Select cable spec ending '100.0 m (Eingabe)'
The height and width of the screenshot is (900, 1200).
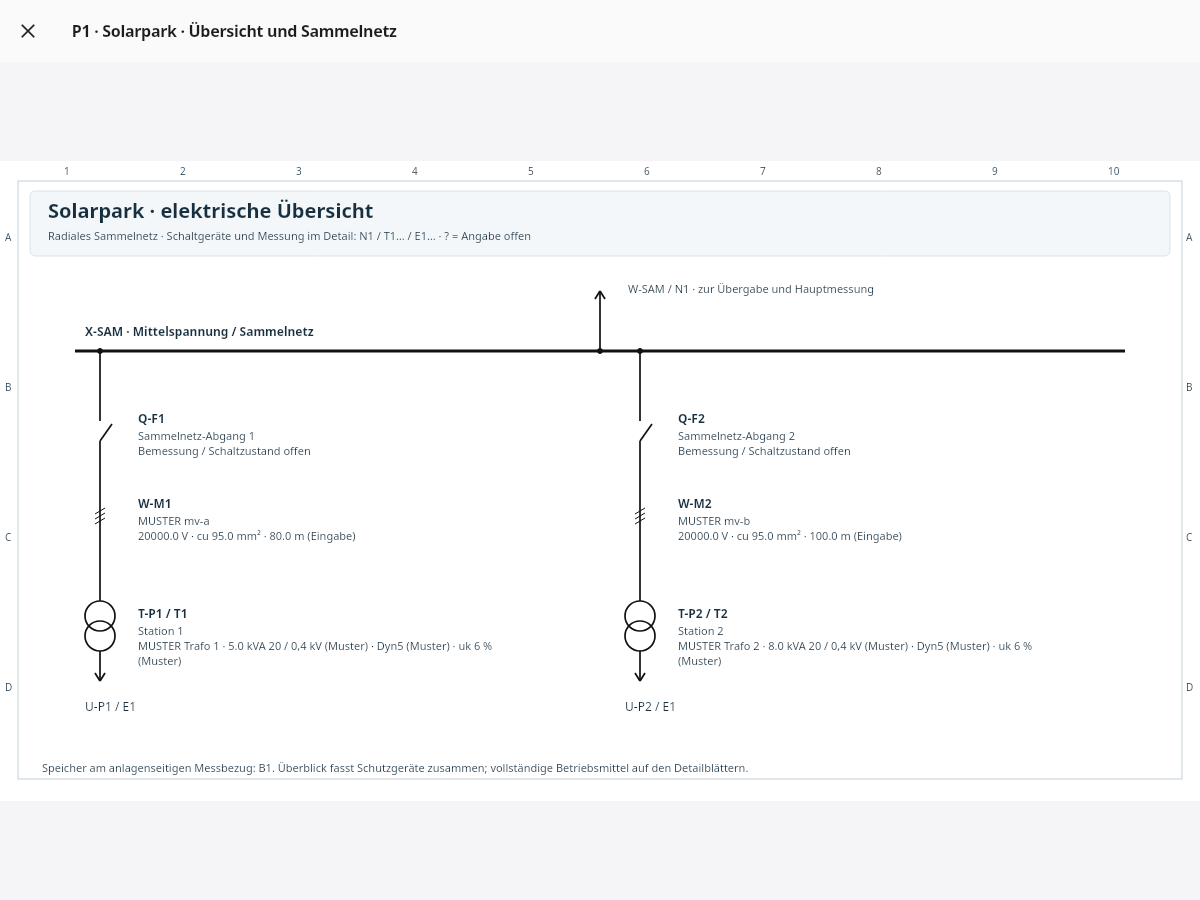pos(790,536)
